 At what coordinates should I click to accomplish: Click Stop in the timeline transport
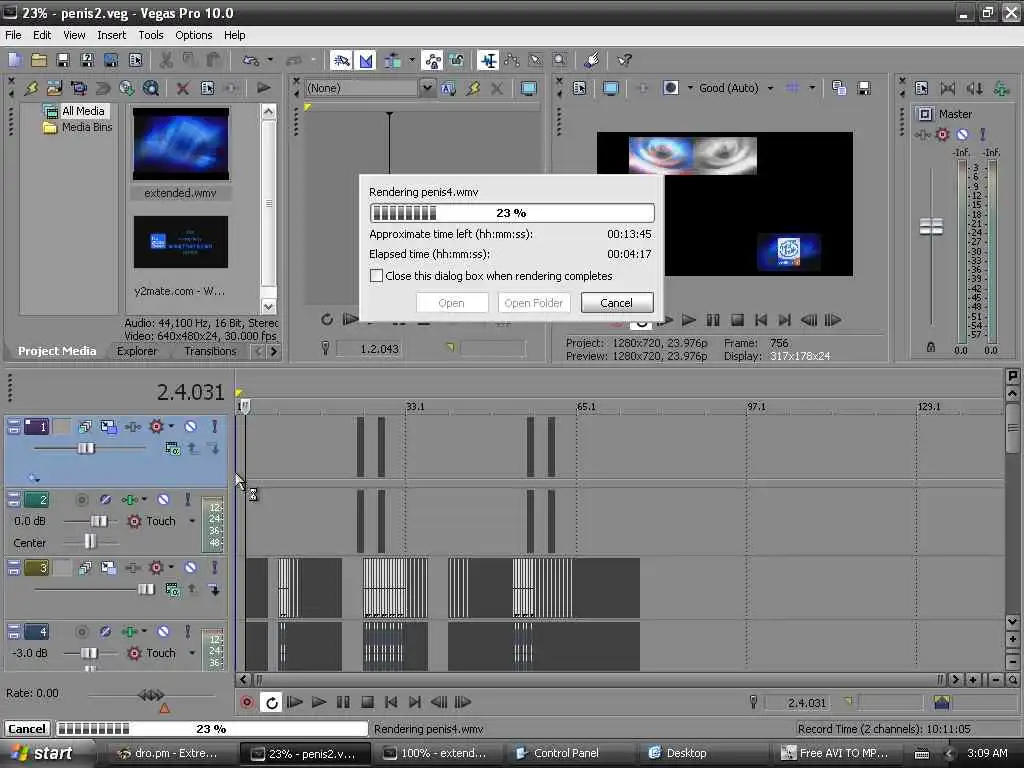click(x=367, y=702)
